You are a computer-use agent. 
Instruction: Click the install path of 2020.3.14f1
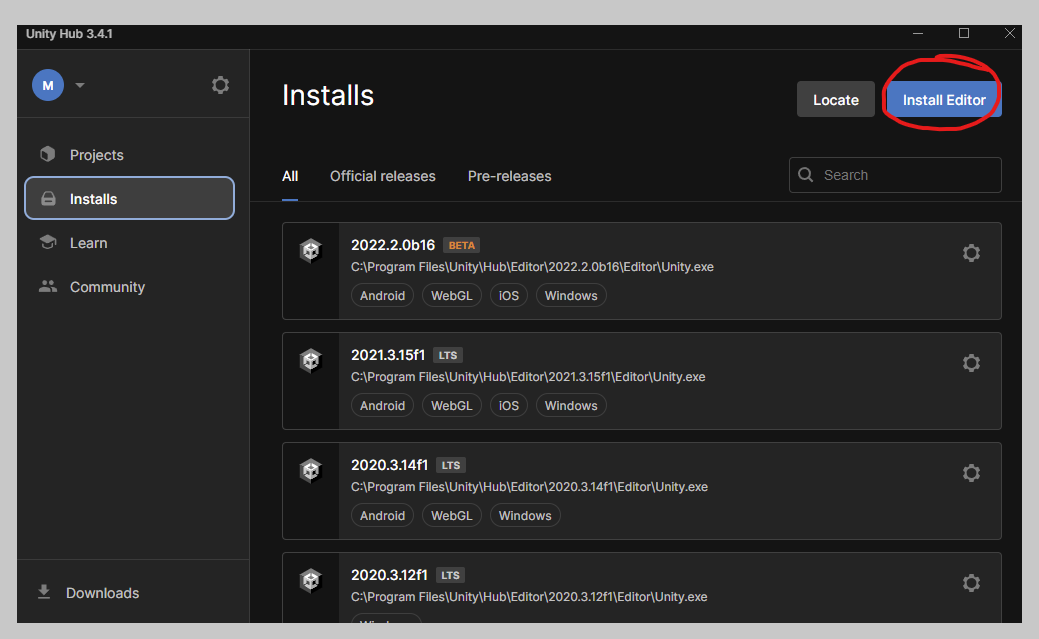[x=529, y=487]
